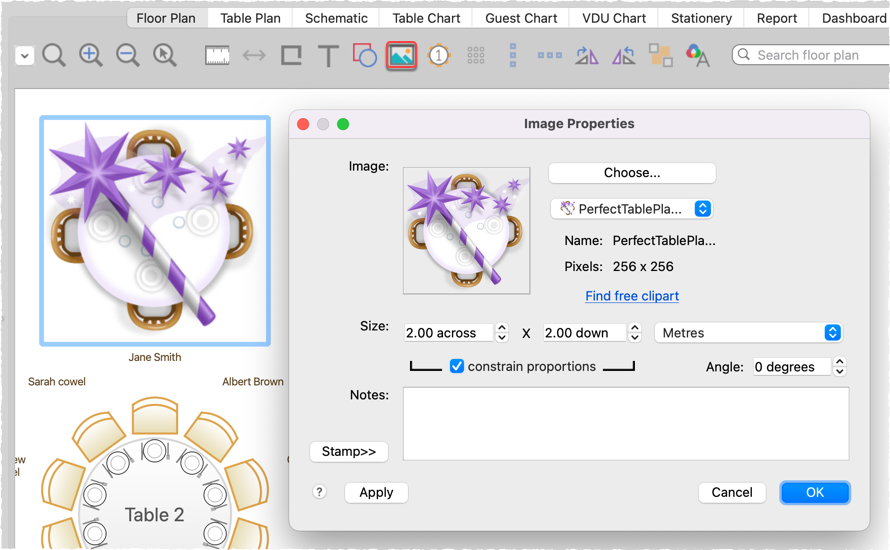
Task: Click the help question mark button
Action: (x=320, y=492)
